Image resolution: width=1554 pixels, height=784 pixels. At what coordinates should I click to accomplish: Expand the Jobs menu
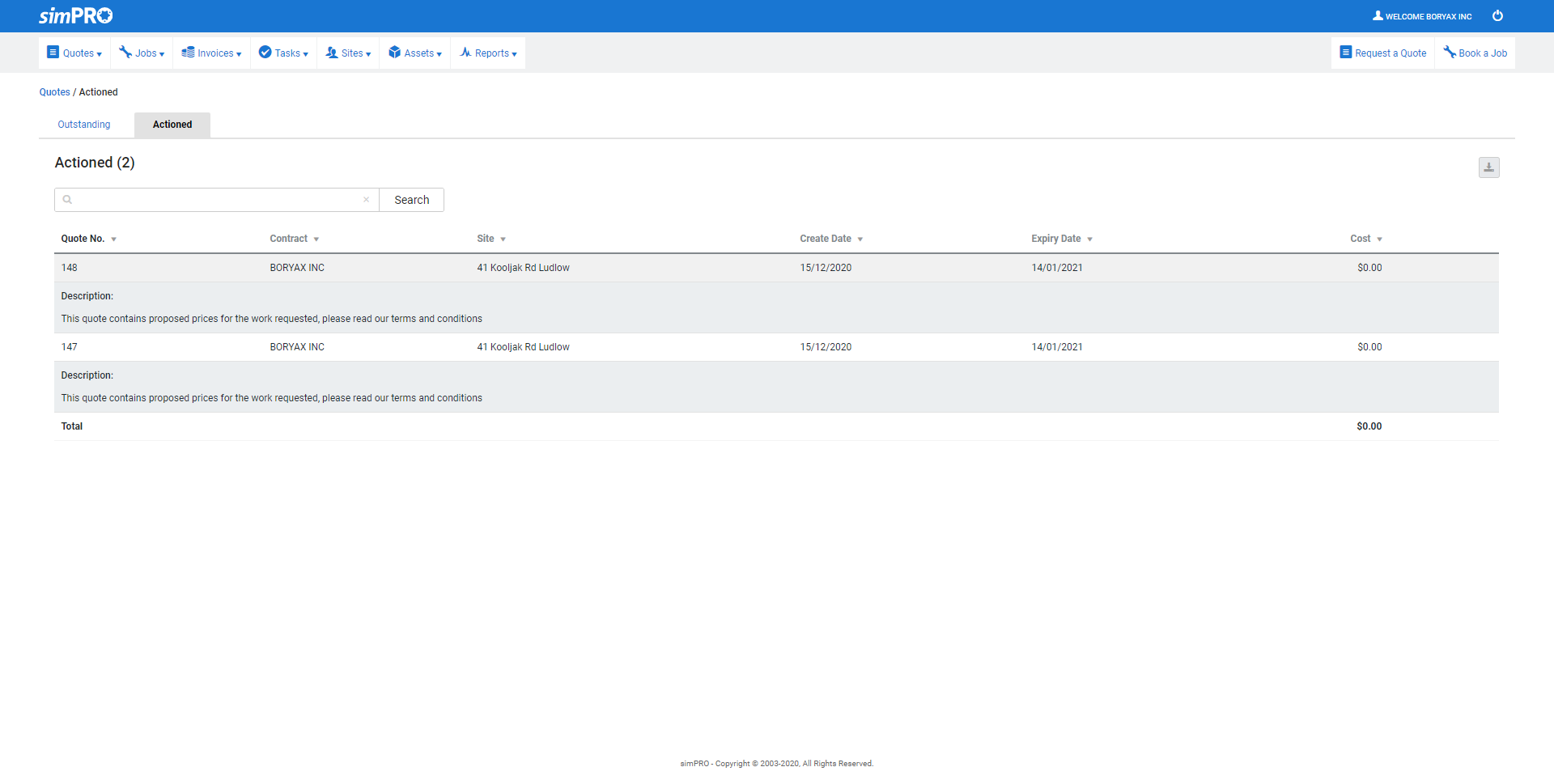tap(142, 53)
